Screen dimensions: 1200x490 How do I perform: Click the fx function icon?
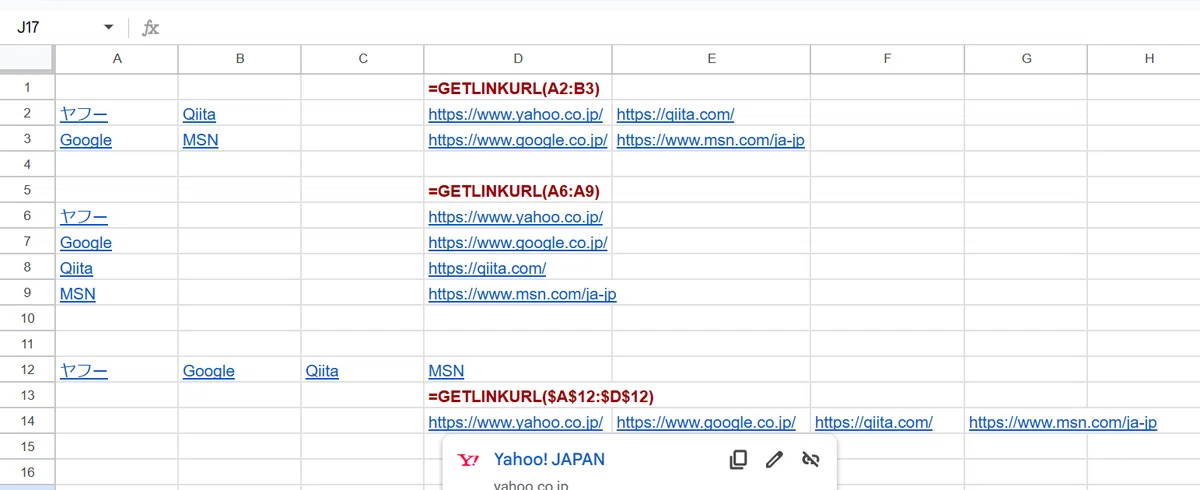point(150,28)
